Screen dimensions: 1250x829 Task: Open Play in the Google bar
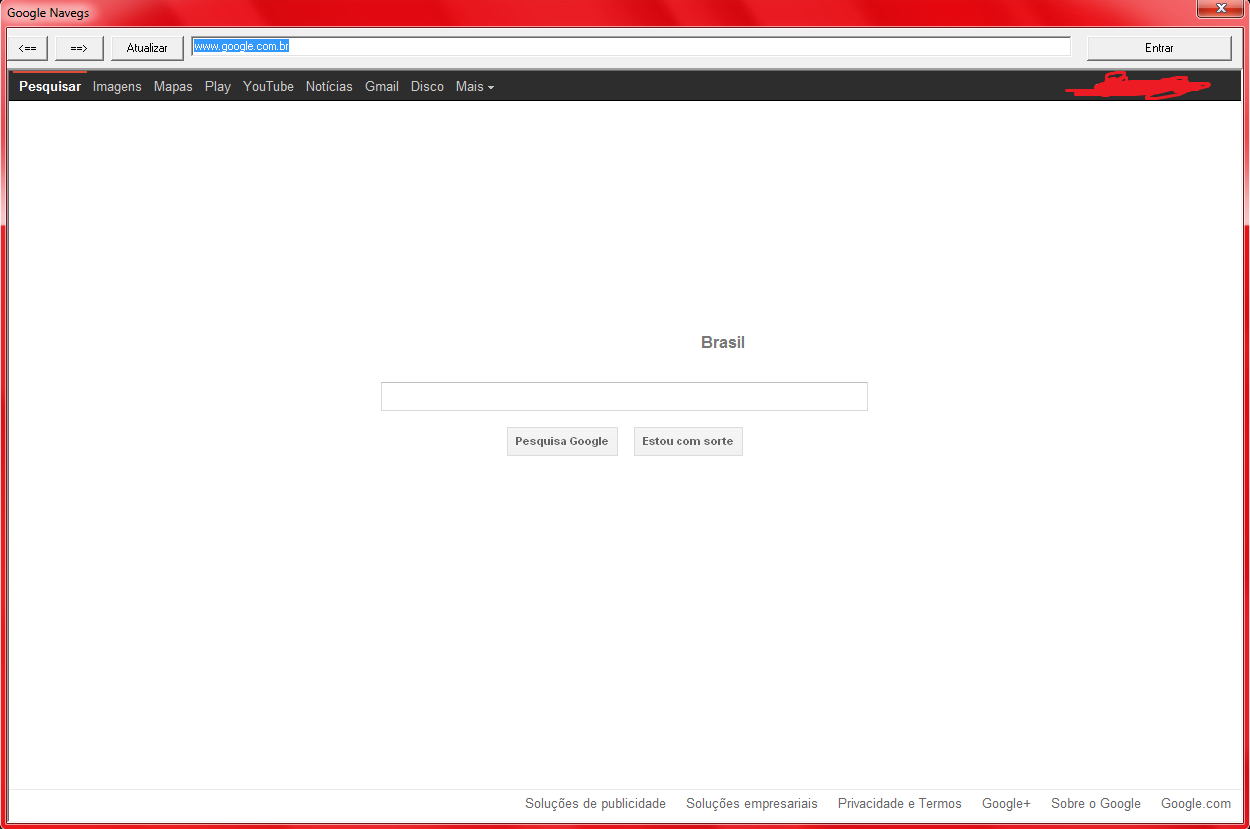point(218,87)
